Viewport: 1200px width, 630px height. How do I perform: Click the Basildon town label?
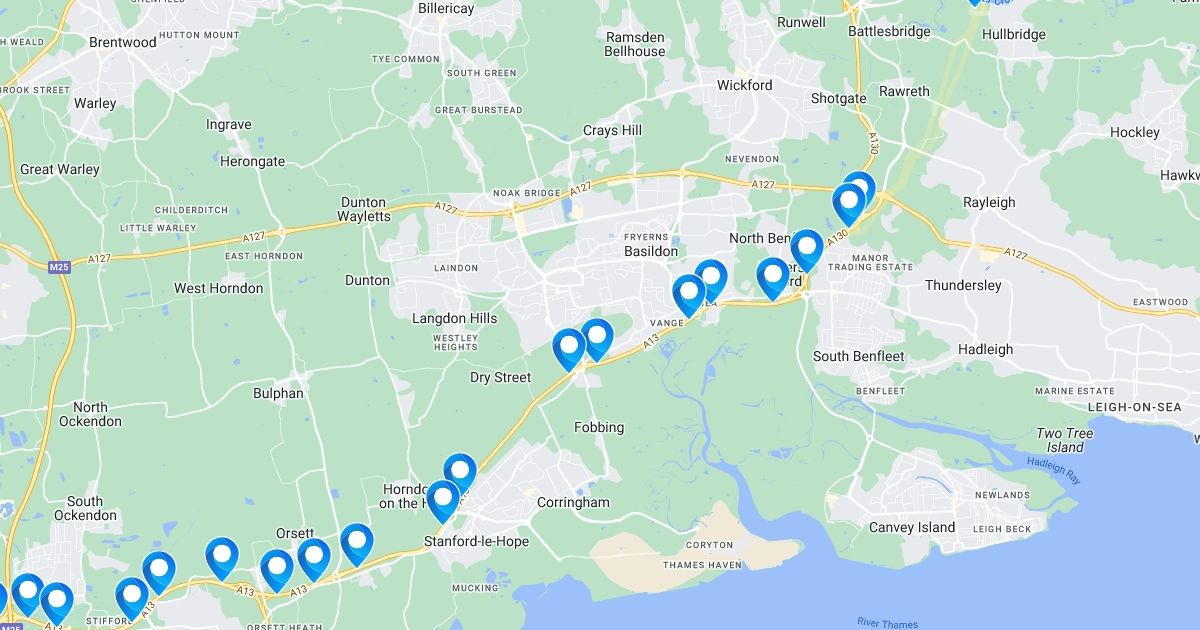coord(650,251)
